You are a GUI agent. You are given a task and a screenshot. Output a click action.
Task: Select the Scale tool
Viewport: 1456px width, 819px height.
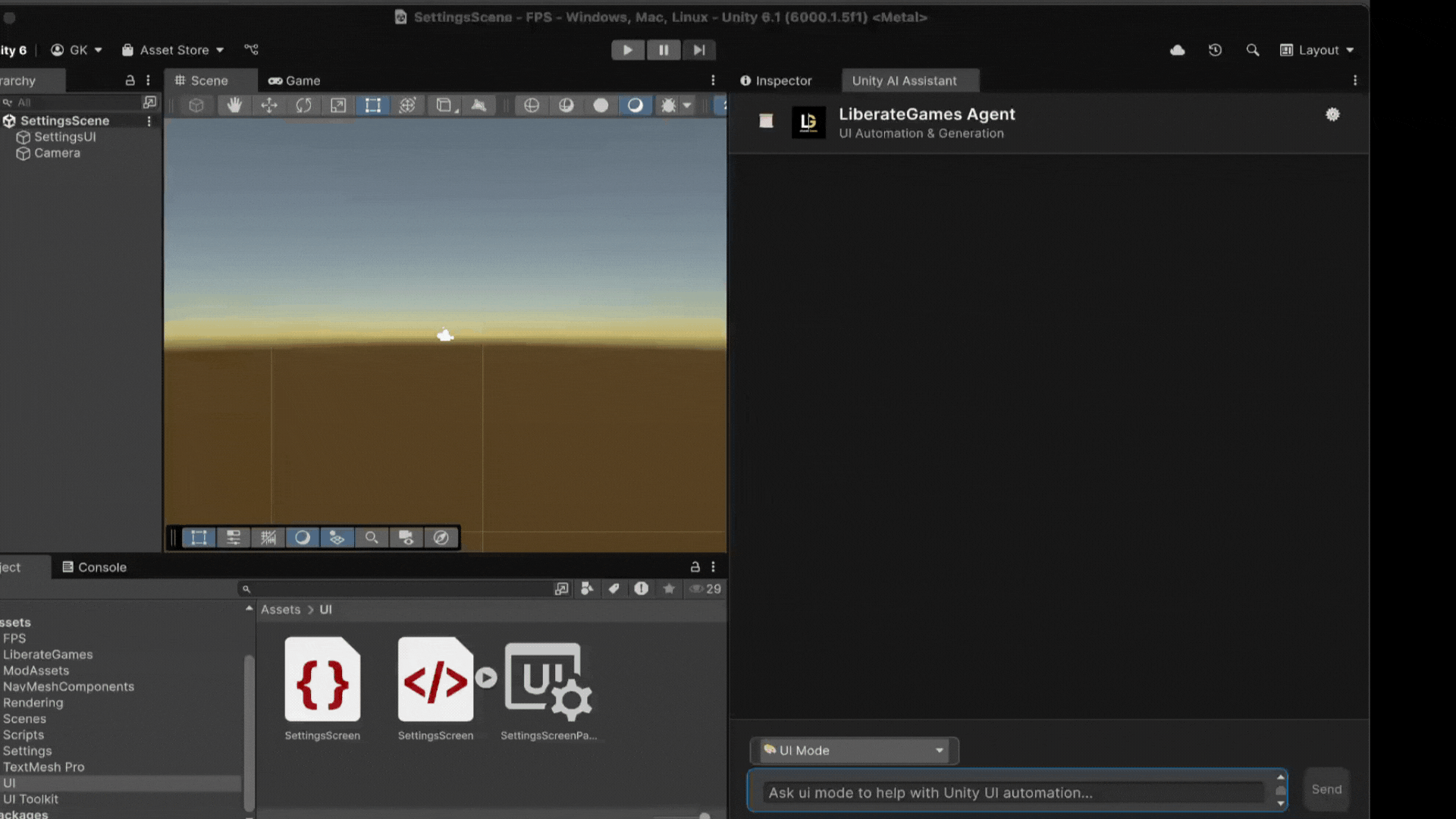pyautogui.click(x=338, y=105)
